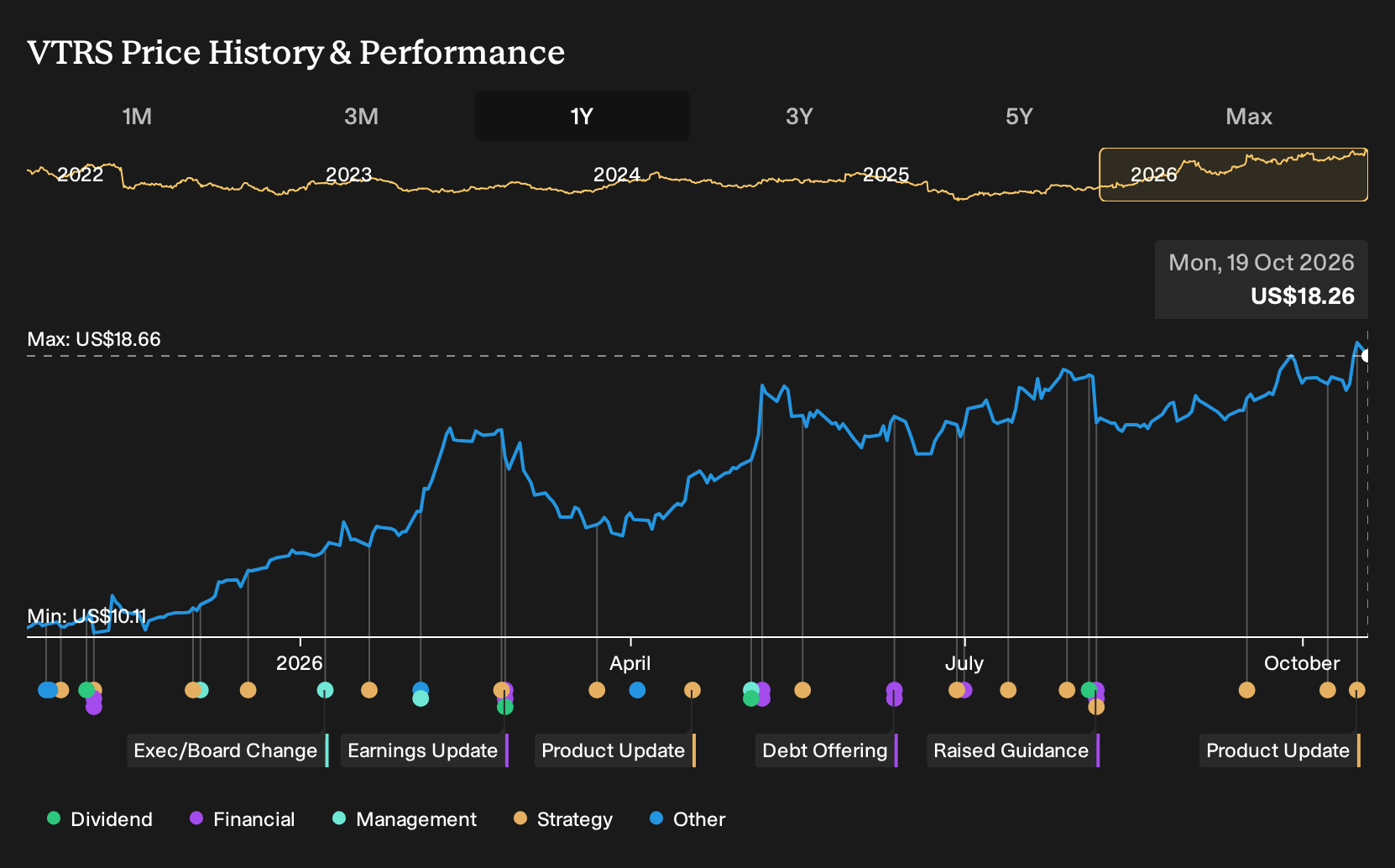Toggle the Financial legend filter
This screenshot has width=1395, height=868.
(x=242, y=819)
